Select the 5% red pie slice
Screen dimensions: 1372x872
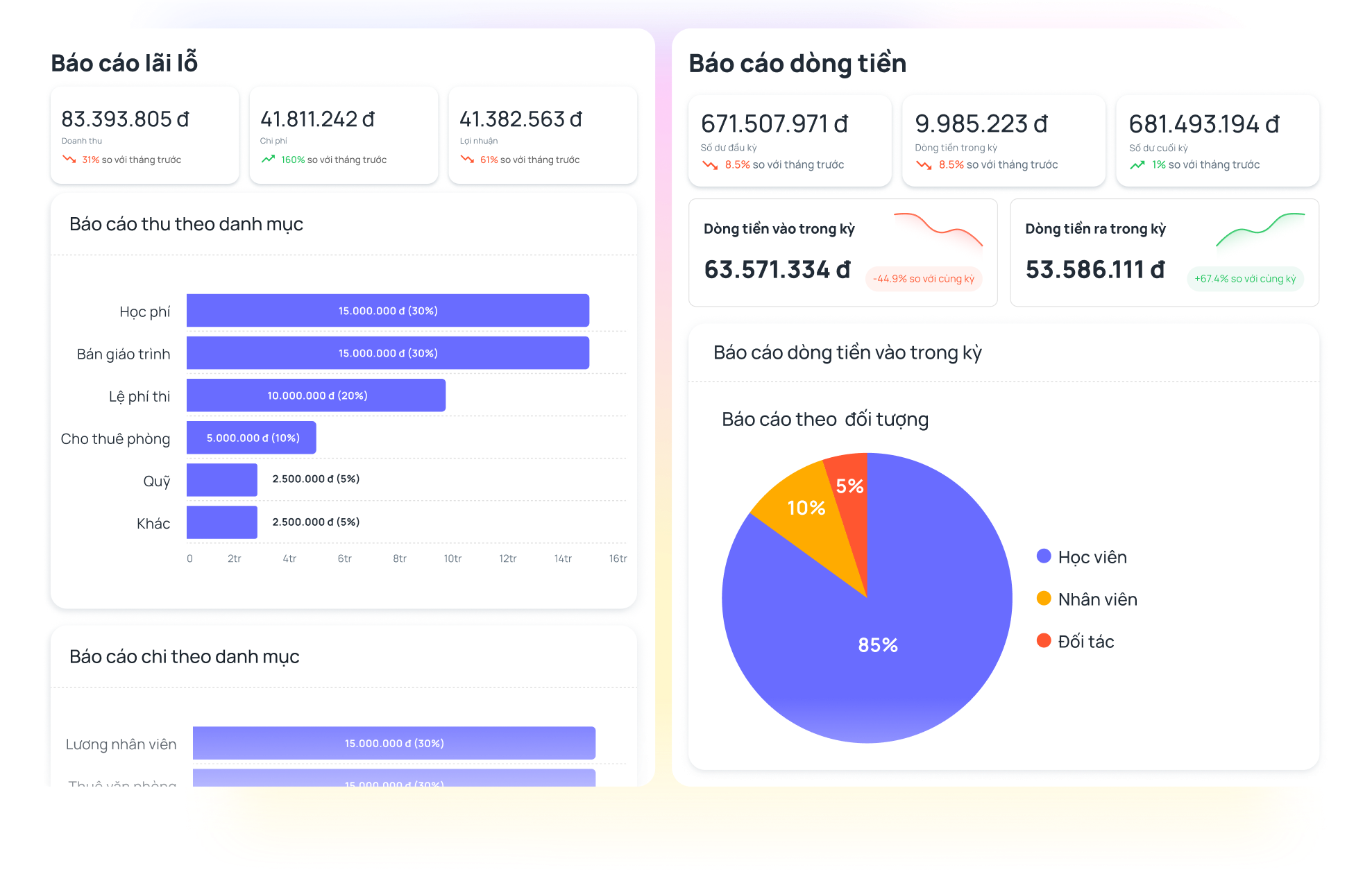(852, 486)
